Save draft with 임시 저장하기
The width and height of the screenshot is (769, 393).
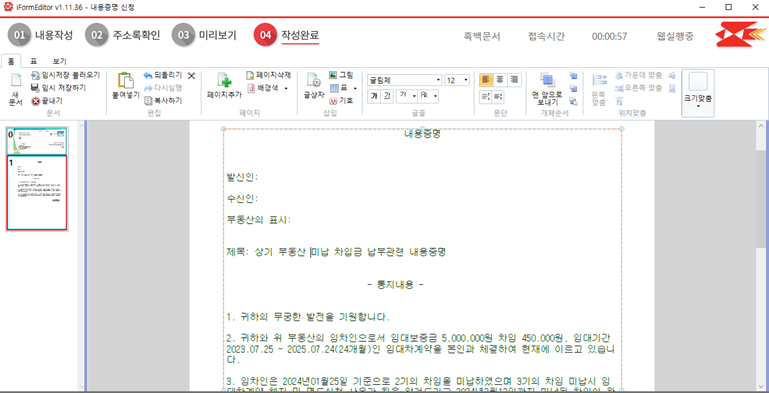pos(58,88)
